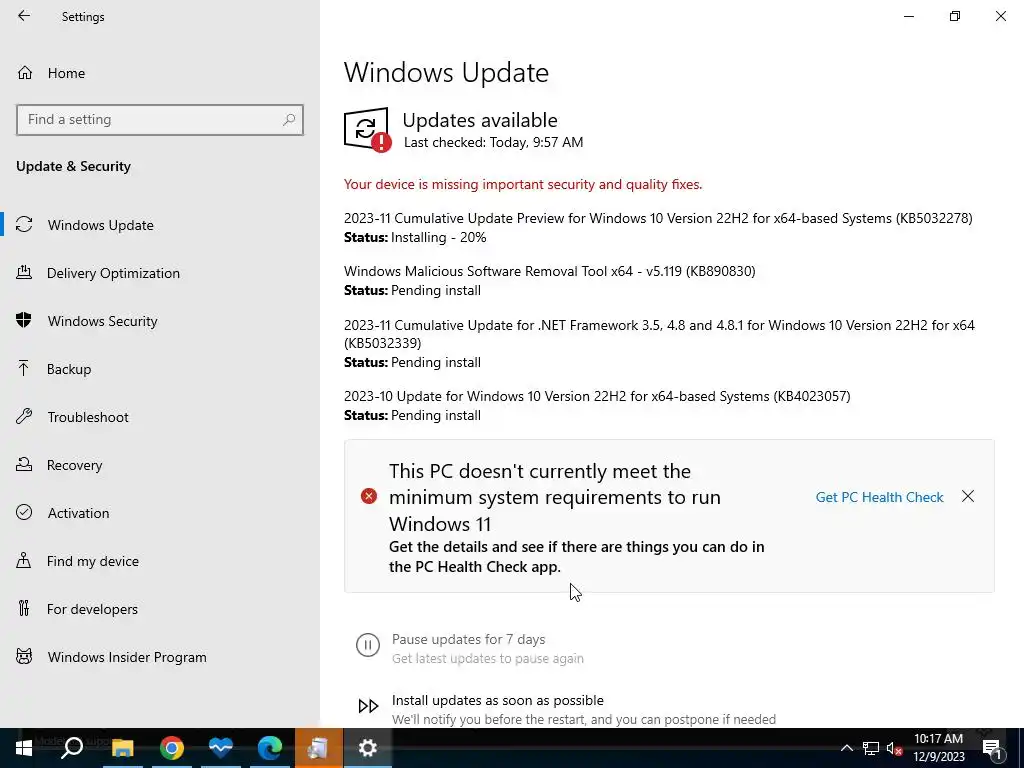Open Troubleshoot settings

tap(88, 417)
